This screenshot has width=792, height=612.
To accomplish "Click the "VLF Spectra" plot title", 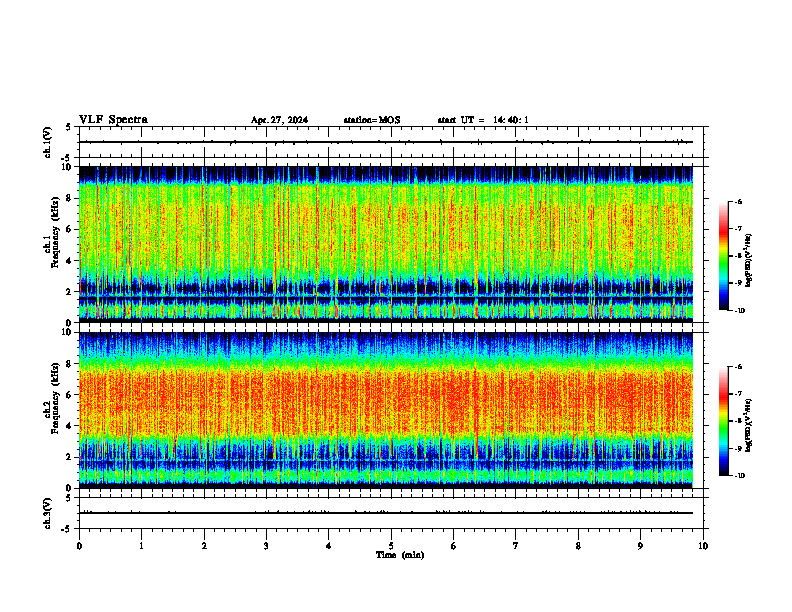I will (113, 120).
